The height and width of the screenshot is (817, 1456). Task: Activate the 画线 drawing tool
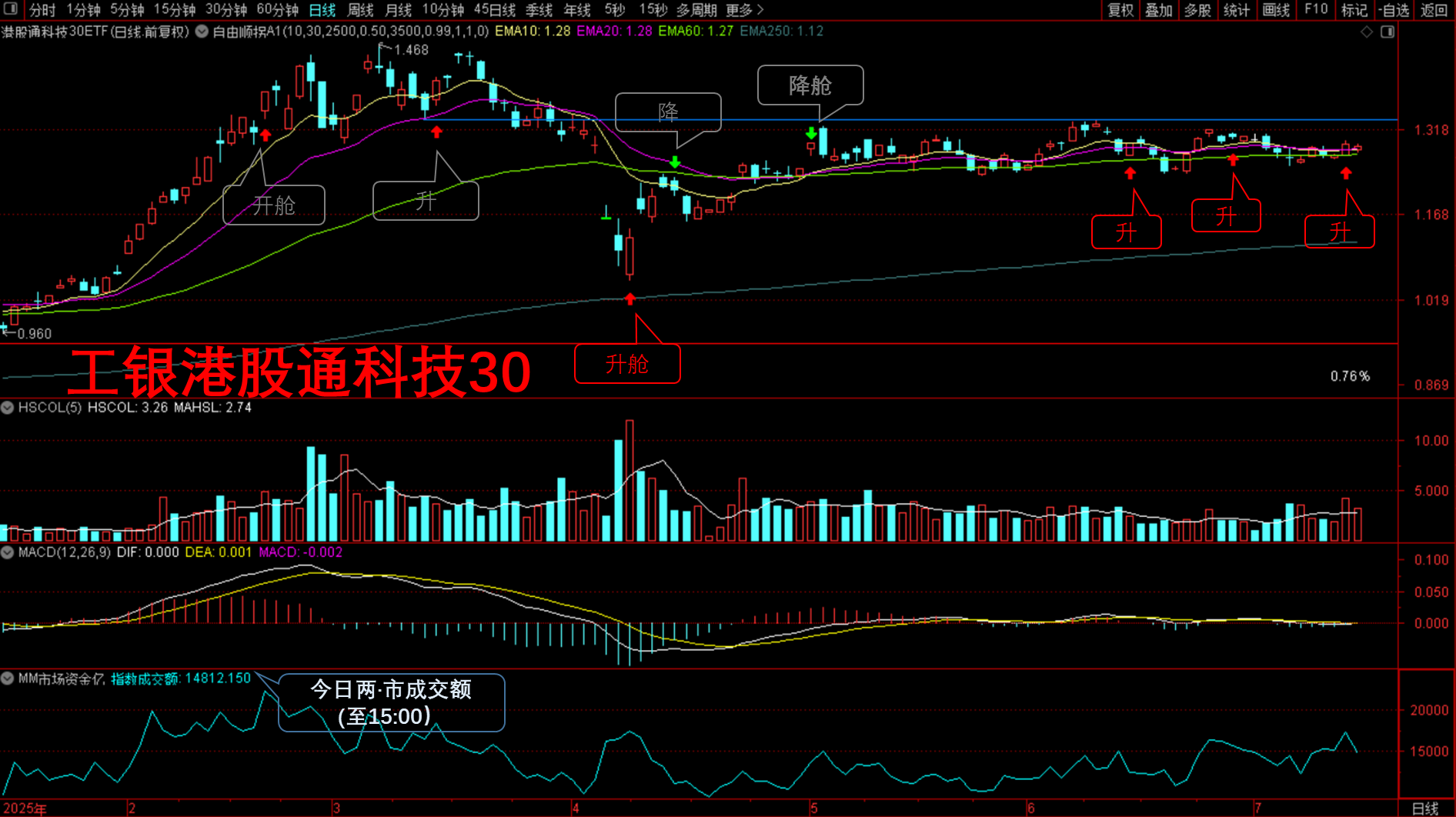pyautogui.click(x=1276, y=10)
